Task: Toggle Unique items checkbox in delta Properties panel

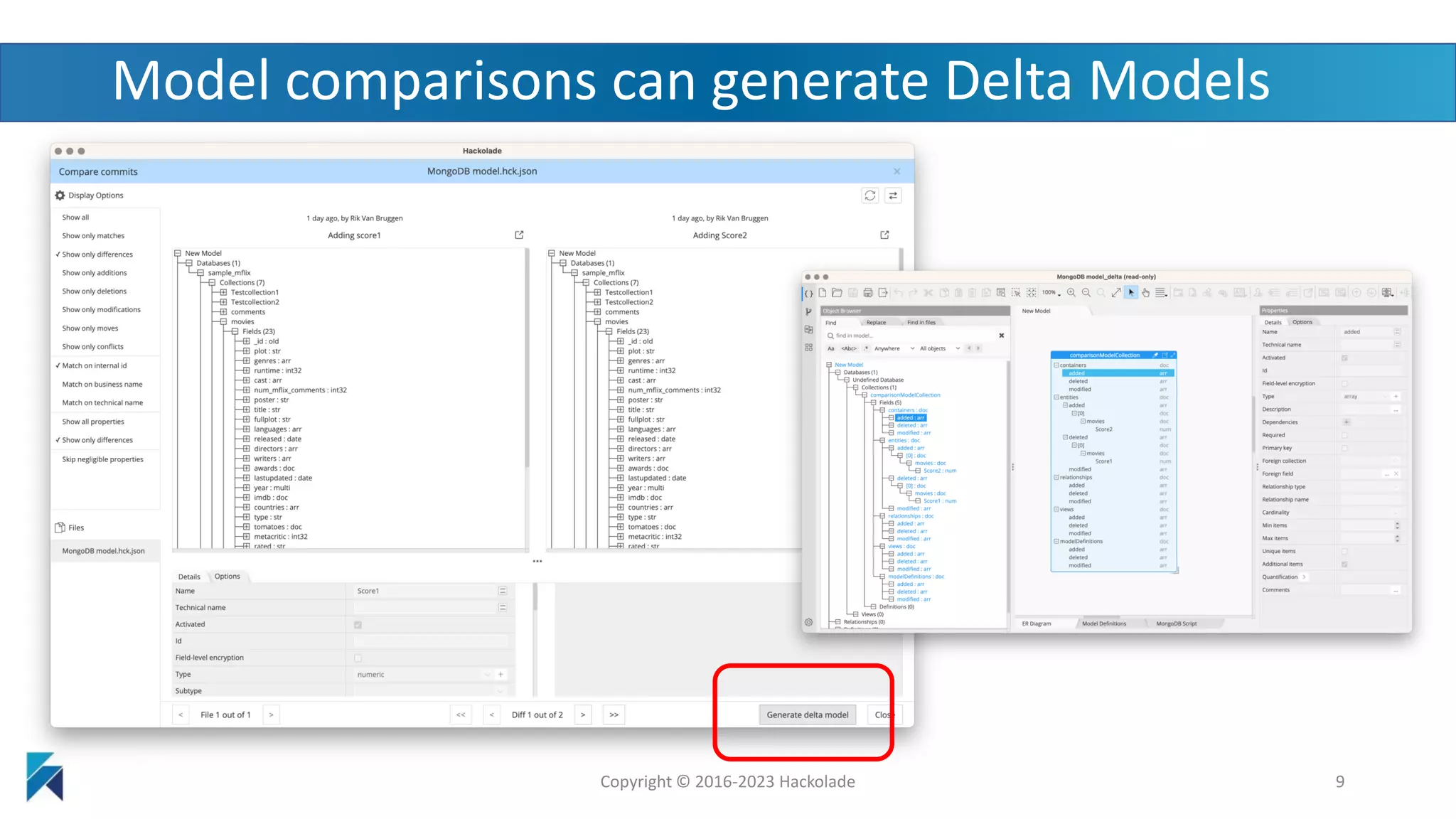Action: point(1344,552)
